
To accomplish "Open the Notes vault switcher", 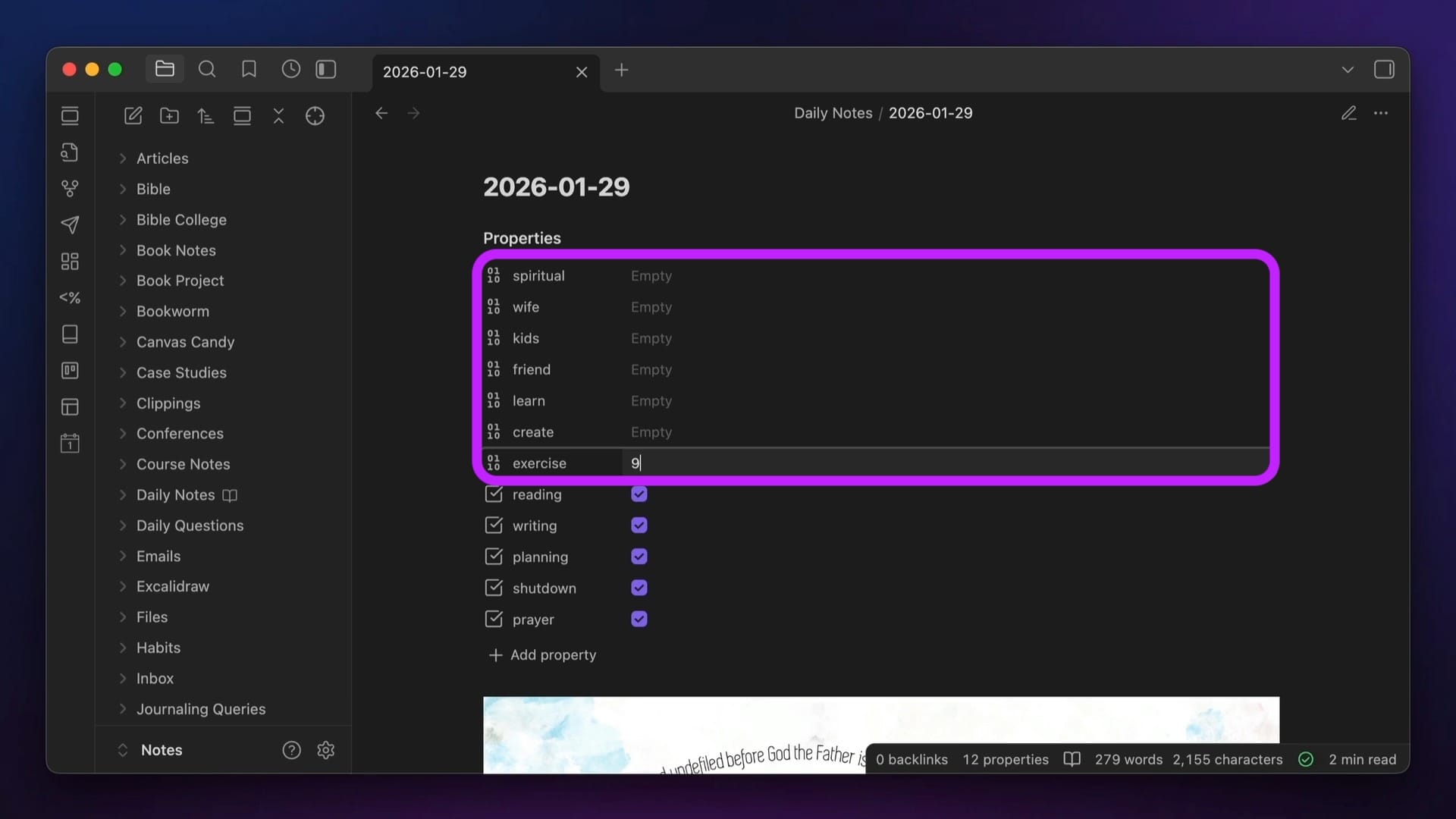I will point(161,749).
